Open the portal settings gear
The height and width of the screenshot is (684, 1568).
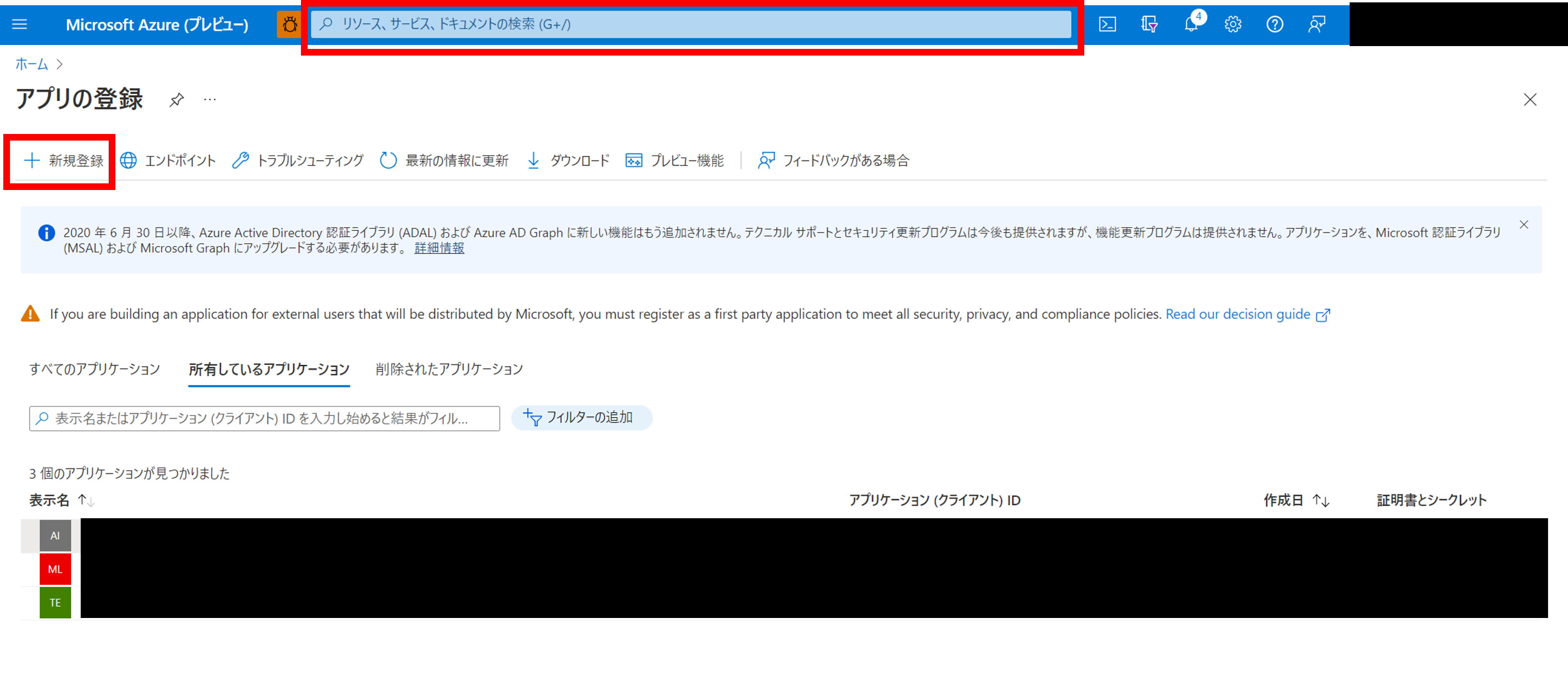[x=1232, y=24]
